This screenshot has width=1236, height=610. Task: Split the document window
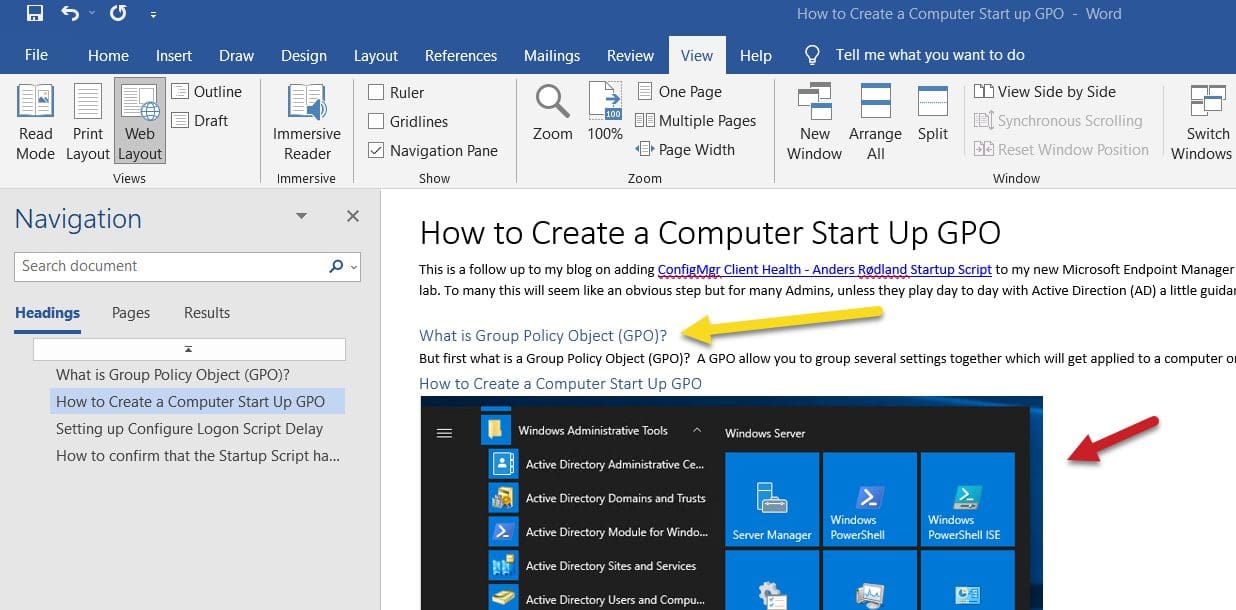(932, 113)
